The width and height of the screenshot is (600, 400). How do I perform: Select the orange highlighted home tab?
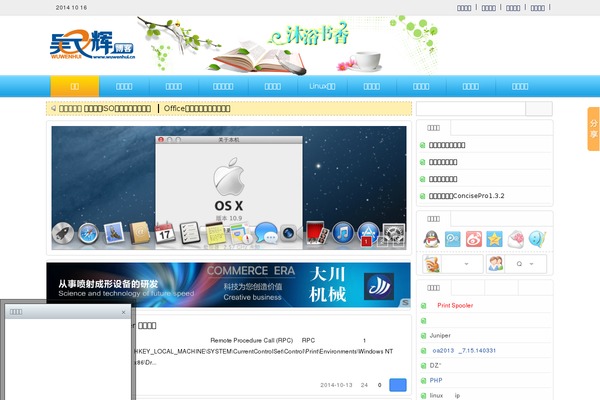(75, 86)
